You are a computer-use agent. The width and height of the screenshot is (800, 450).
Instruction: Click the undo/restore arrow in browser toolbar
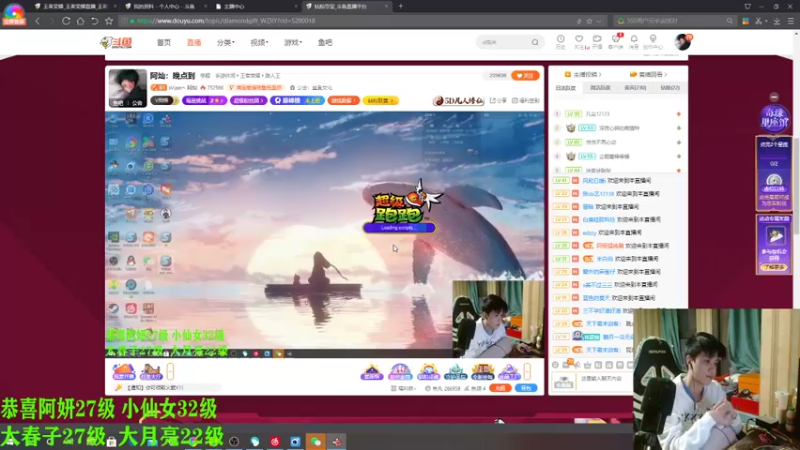(x=94, y=21)
